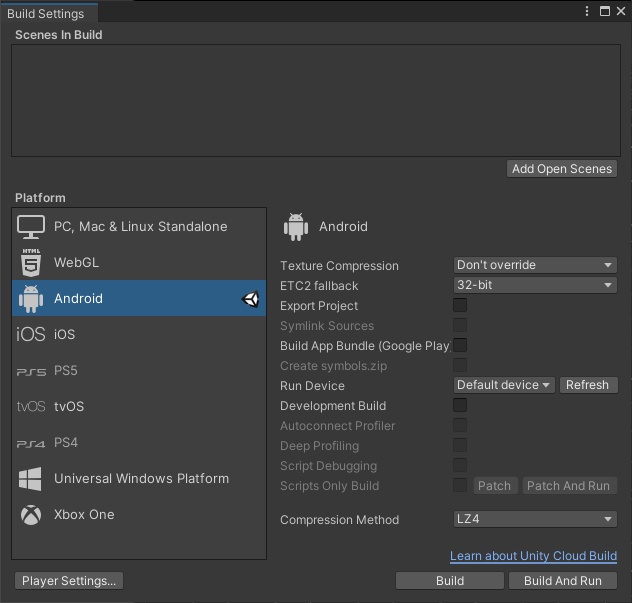Click the Run Device label
The width and height of the screenshot is (632, 603).
[x=312, y=386]
